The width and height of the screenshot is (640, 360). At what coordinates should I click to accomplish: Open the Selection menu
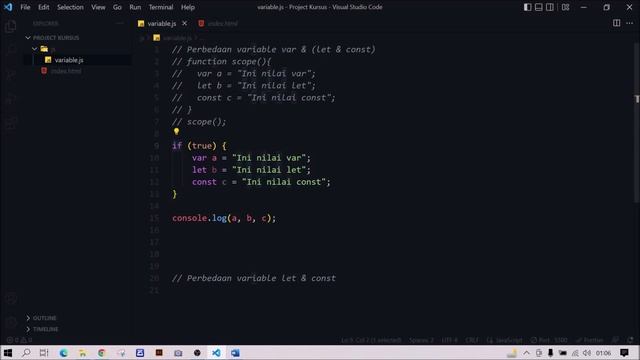[70, 7]
